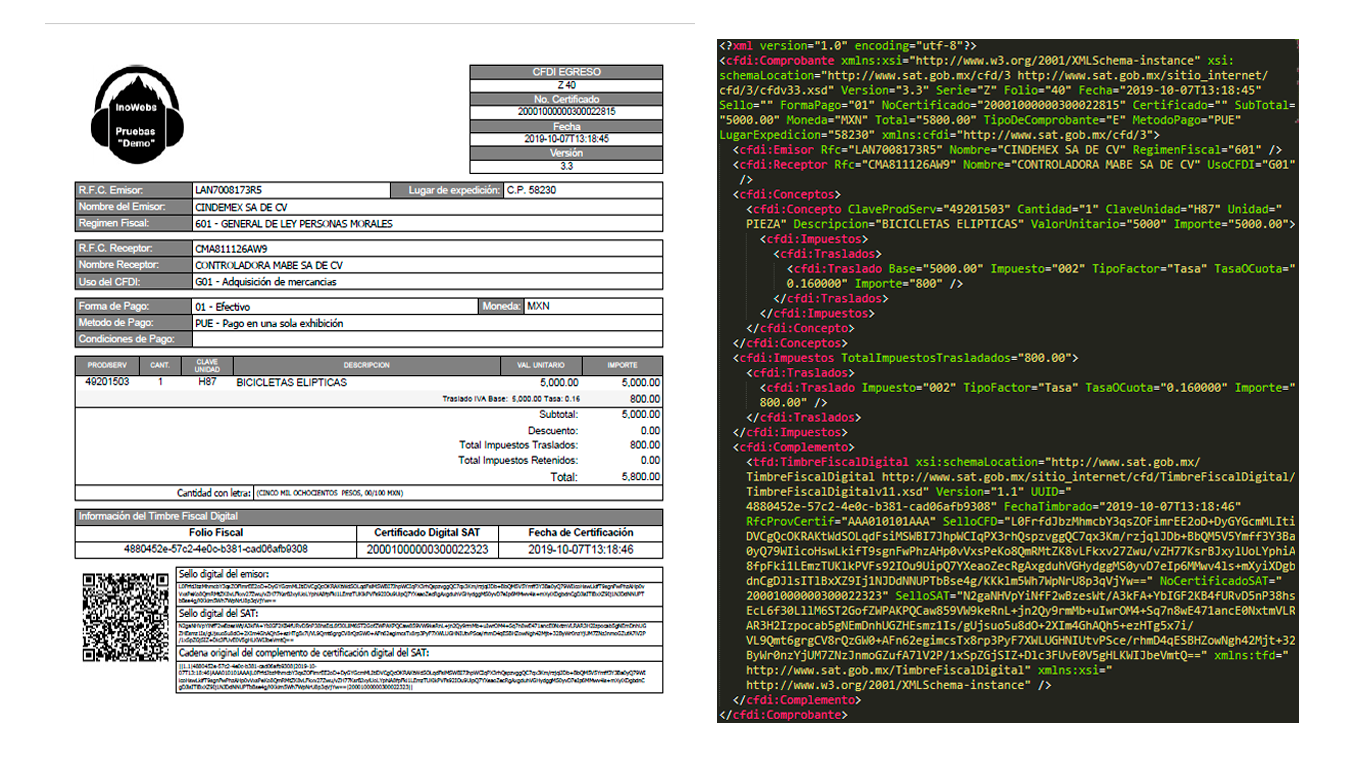This screenshot has width=1366, height=768.
Task: Select the '01 - Efectivo' value
Action: point(222,306)
